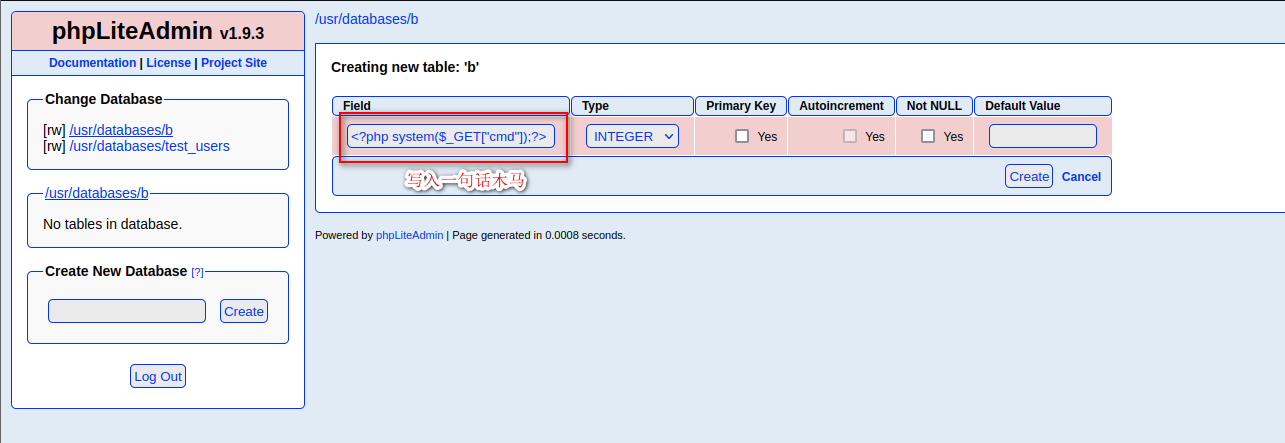
Task: Click the phpLiteAdmin v1.9.3 title
Action: point(158,31)
